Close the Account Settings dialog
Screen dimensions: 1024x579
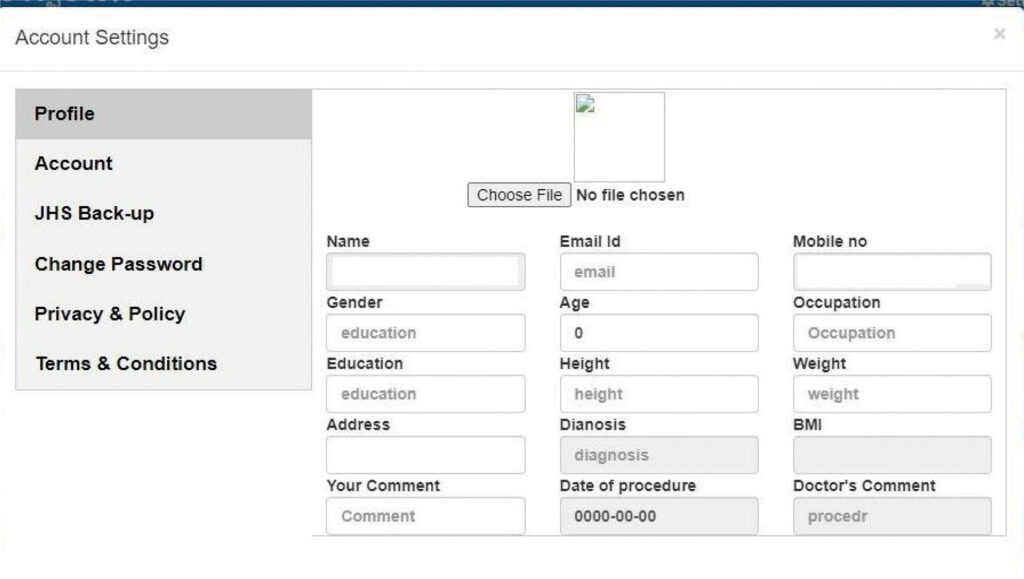point(999,34)
